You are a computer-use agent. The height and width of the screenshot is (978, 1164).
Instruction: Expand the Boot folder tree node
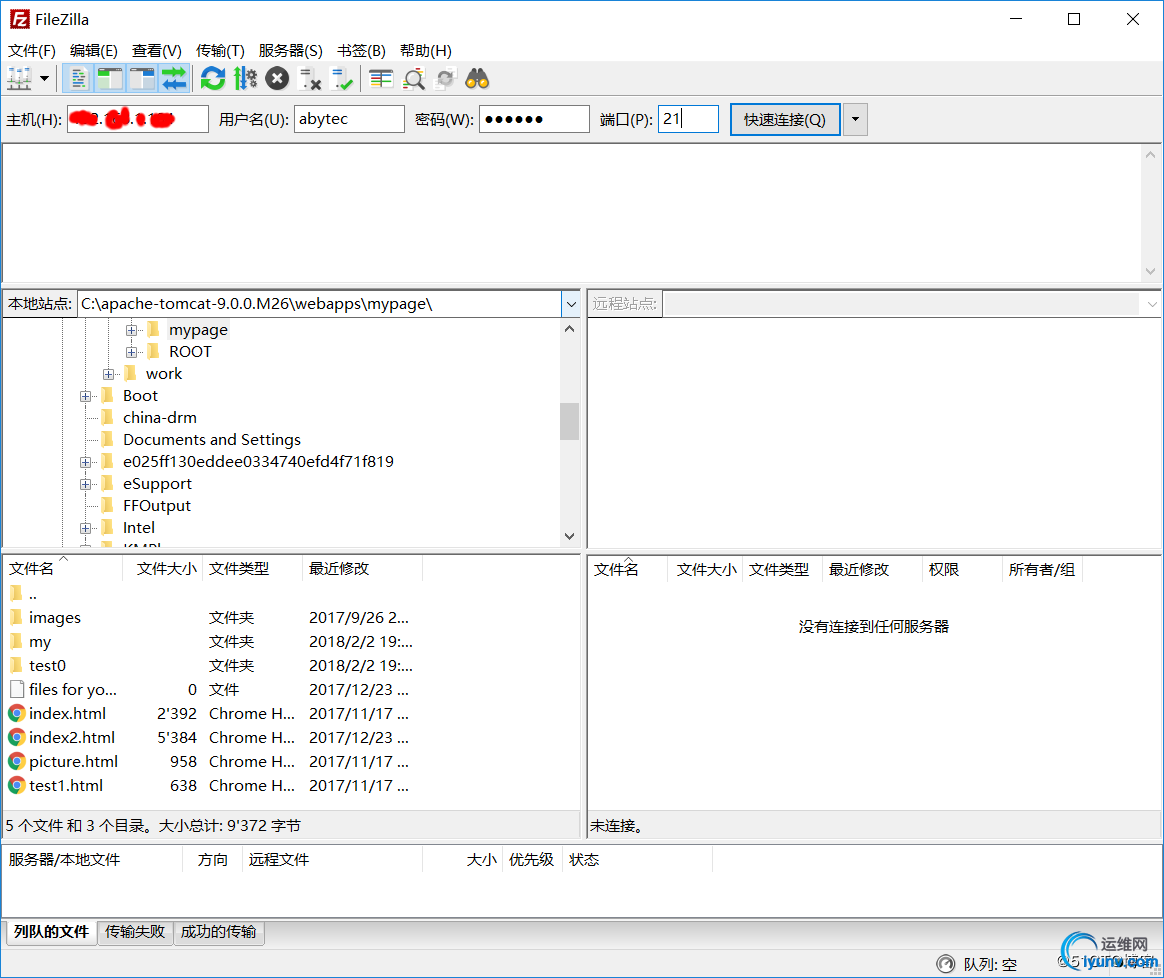tap(85, 396)
